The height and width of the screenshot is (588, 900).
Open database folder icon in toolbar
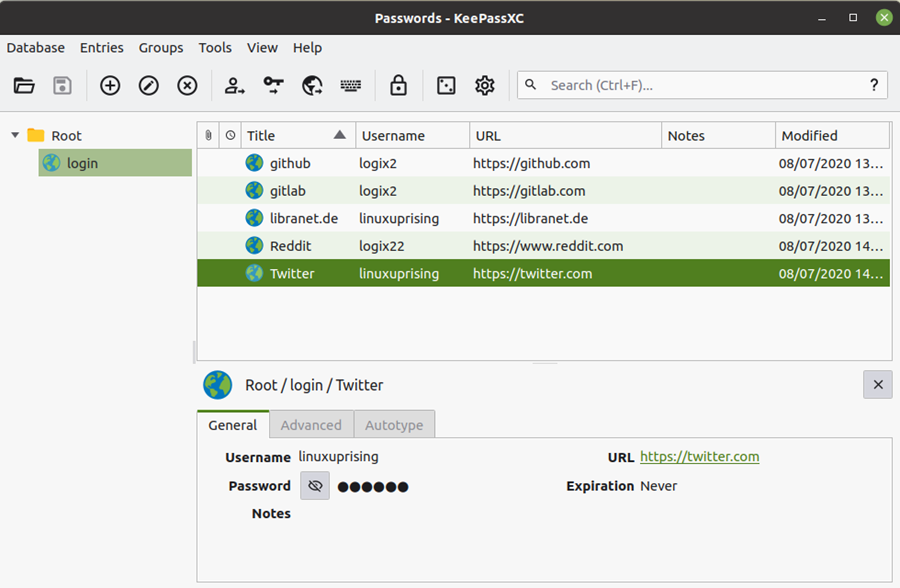pos(24,86)
